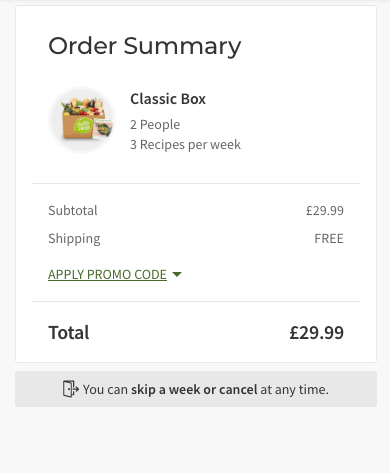The width and height of the screenshot is (390, 473).
Task: Click the FREE shipping value
Action: [x=329, y=239]
